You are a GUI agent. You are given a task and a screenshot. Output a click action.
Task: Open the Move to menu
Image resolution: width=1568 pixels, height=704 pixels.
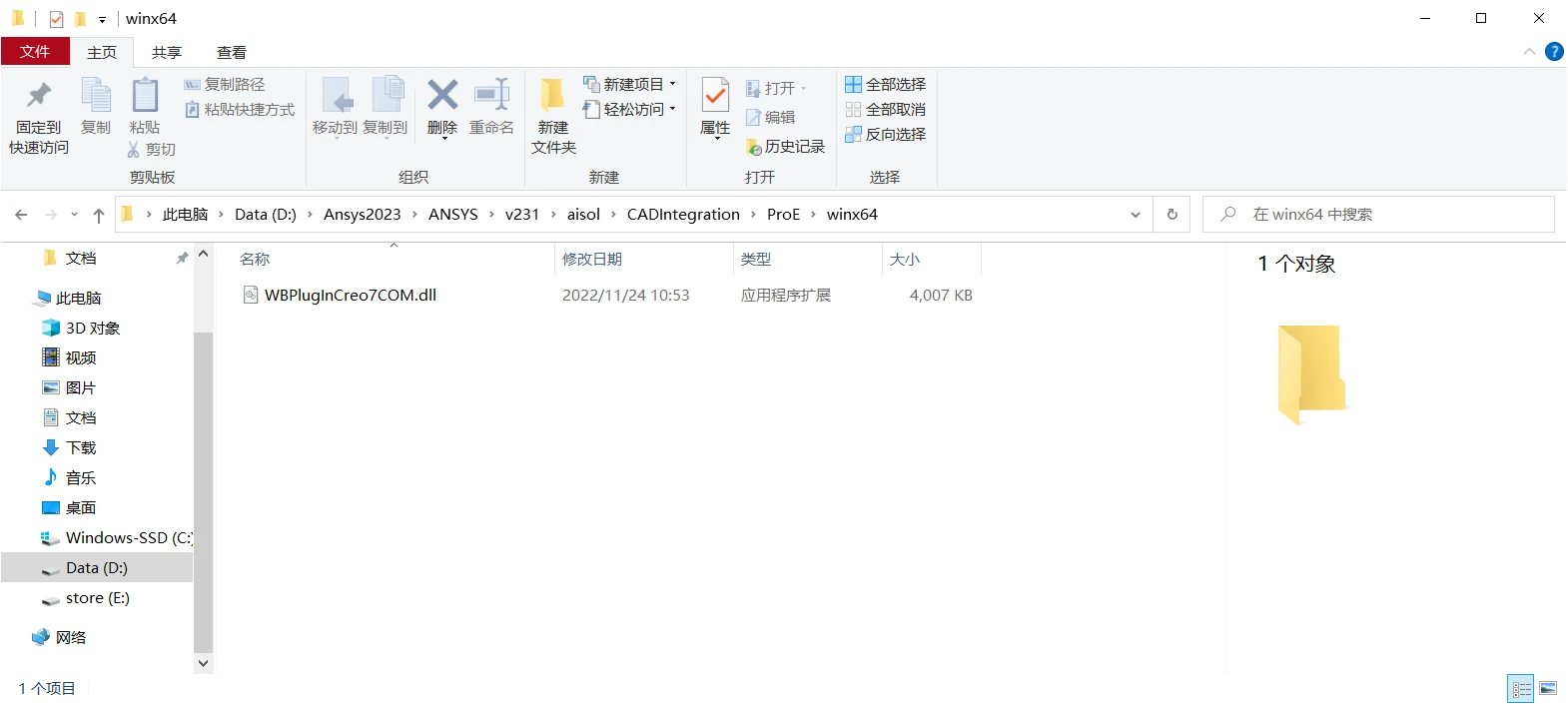335,108
